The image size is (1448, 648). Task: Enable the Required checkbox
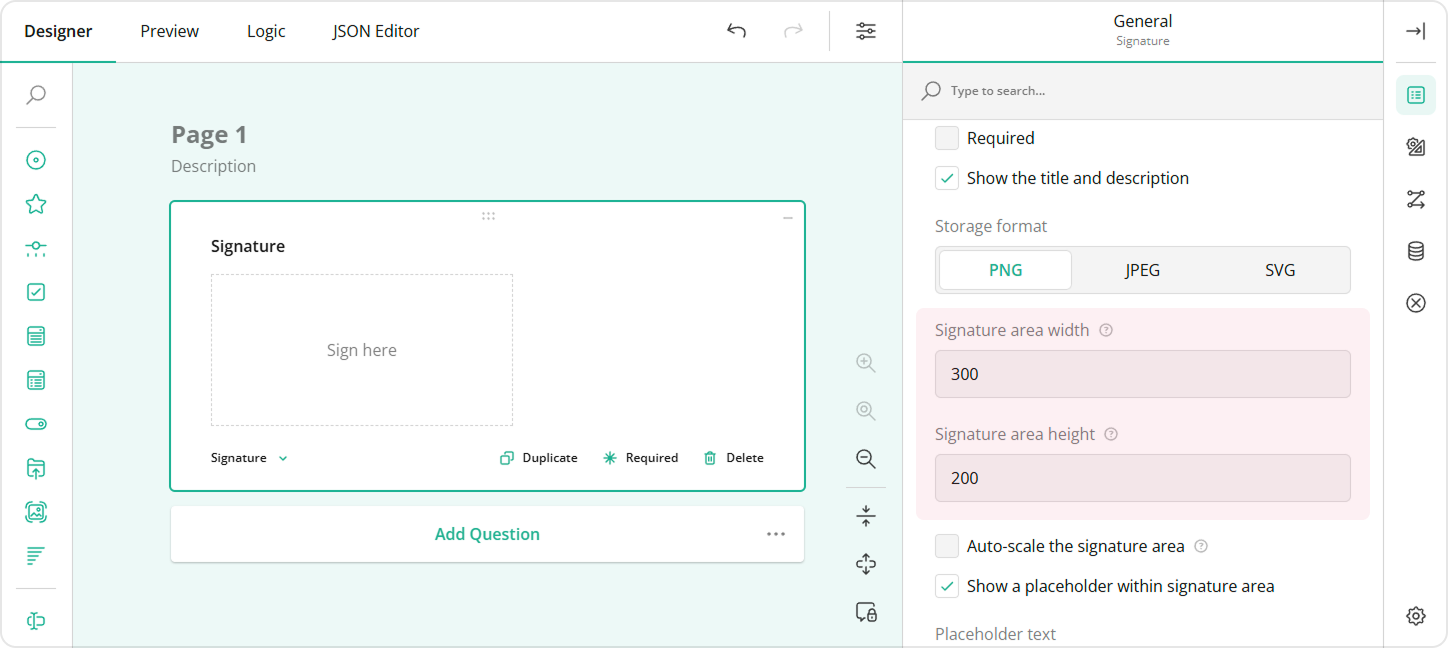pos(946,138)
